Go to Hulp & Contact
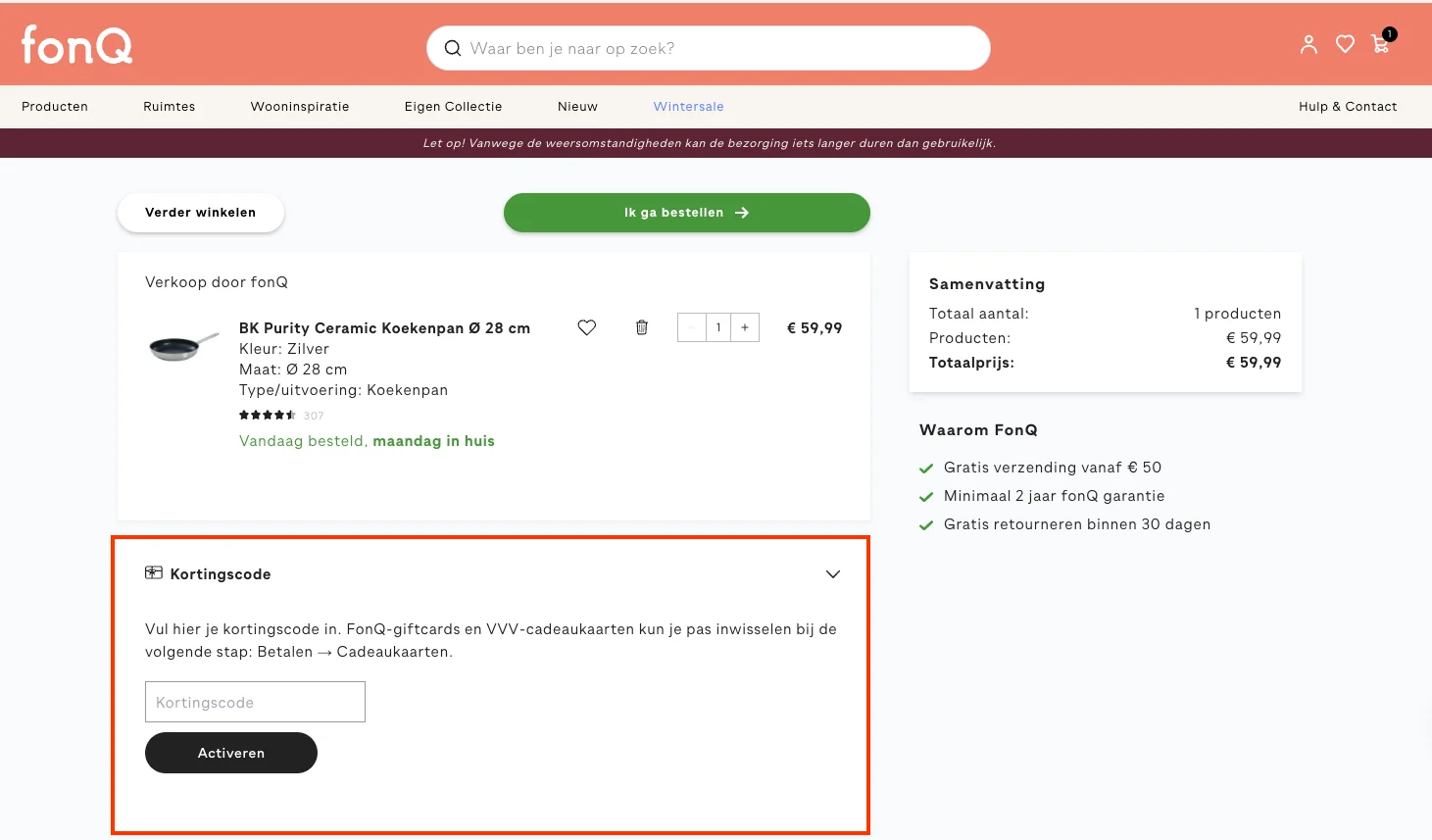The width and height of the screenshot is (1432, 840). (1347, 107)
